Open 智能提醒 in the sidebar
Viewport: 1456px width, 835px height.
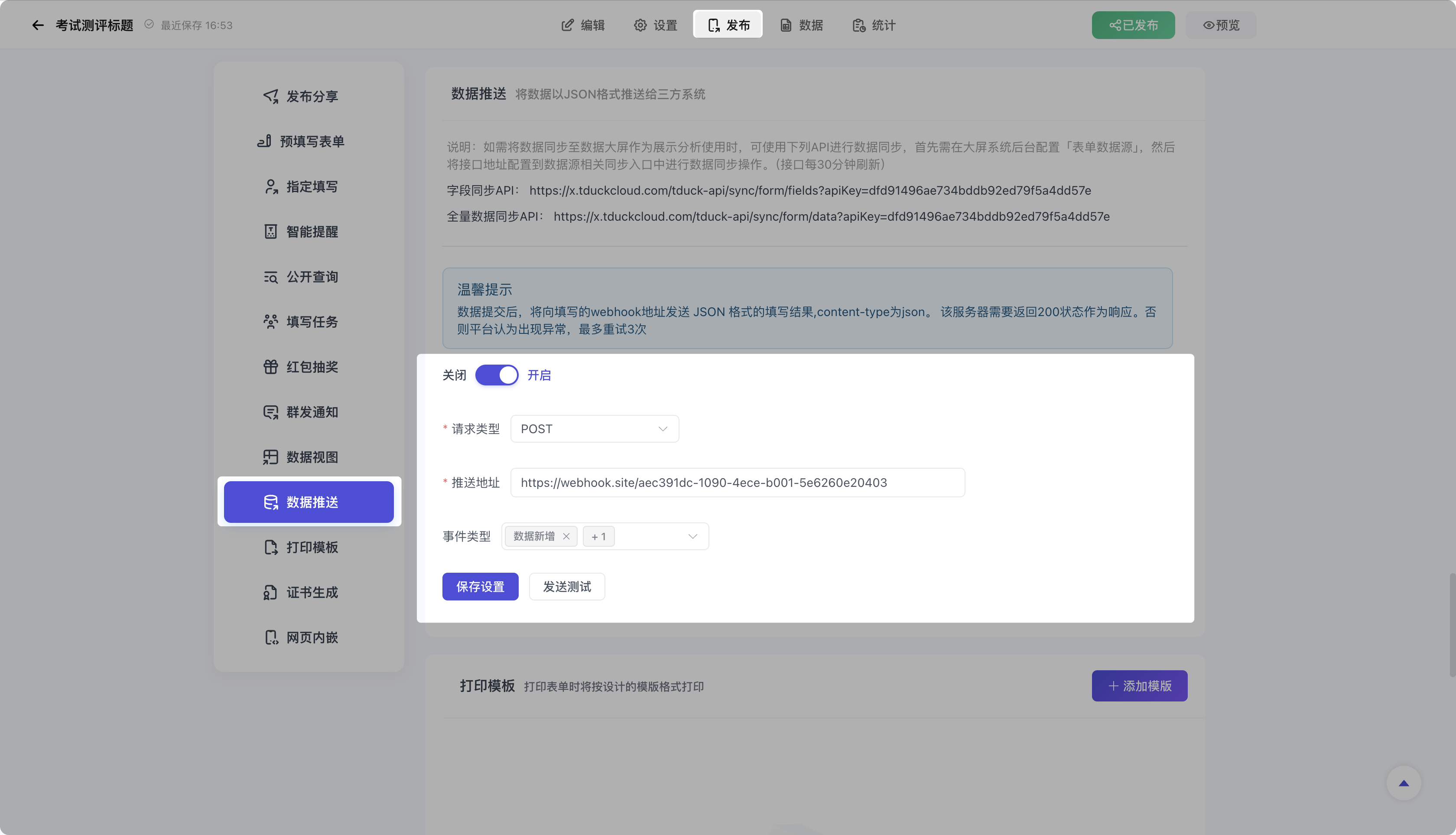pos(309,232)
